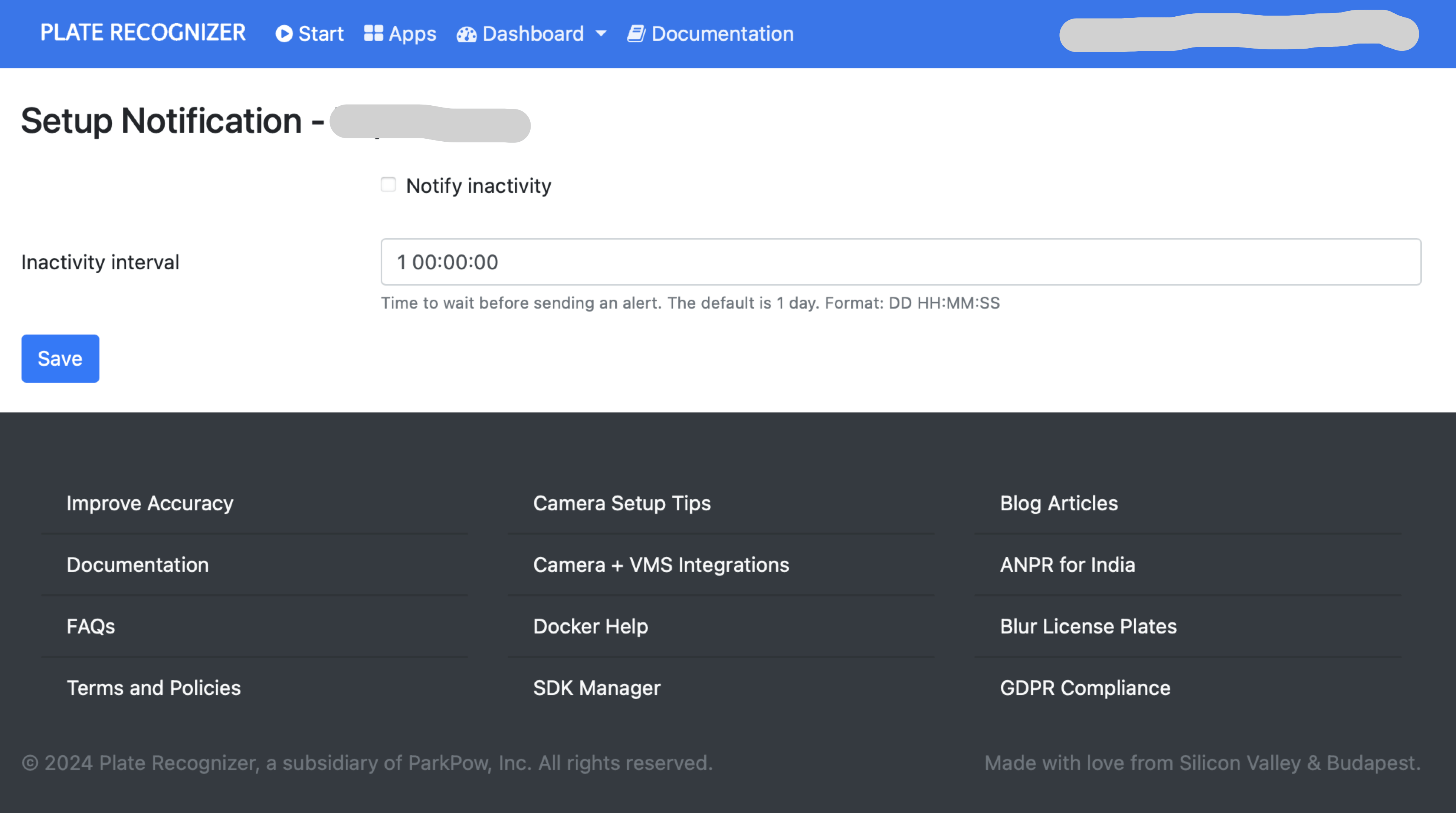The width and height of the screenshot is (1456, 813).
Task: Open the Blur License Plates link
Action: (1088, 626)
